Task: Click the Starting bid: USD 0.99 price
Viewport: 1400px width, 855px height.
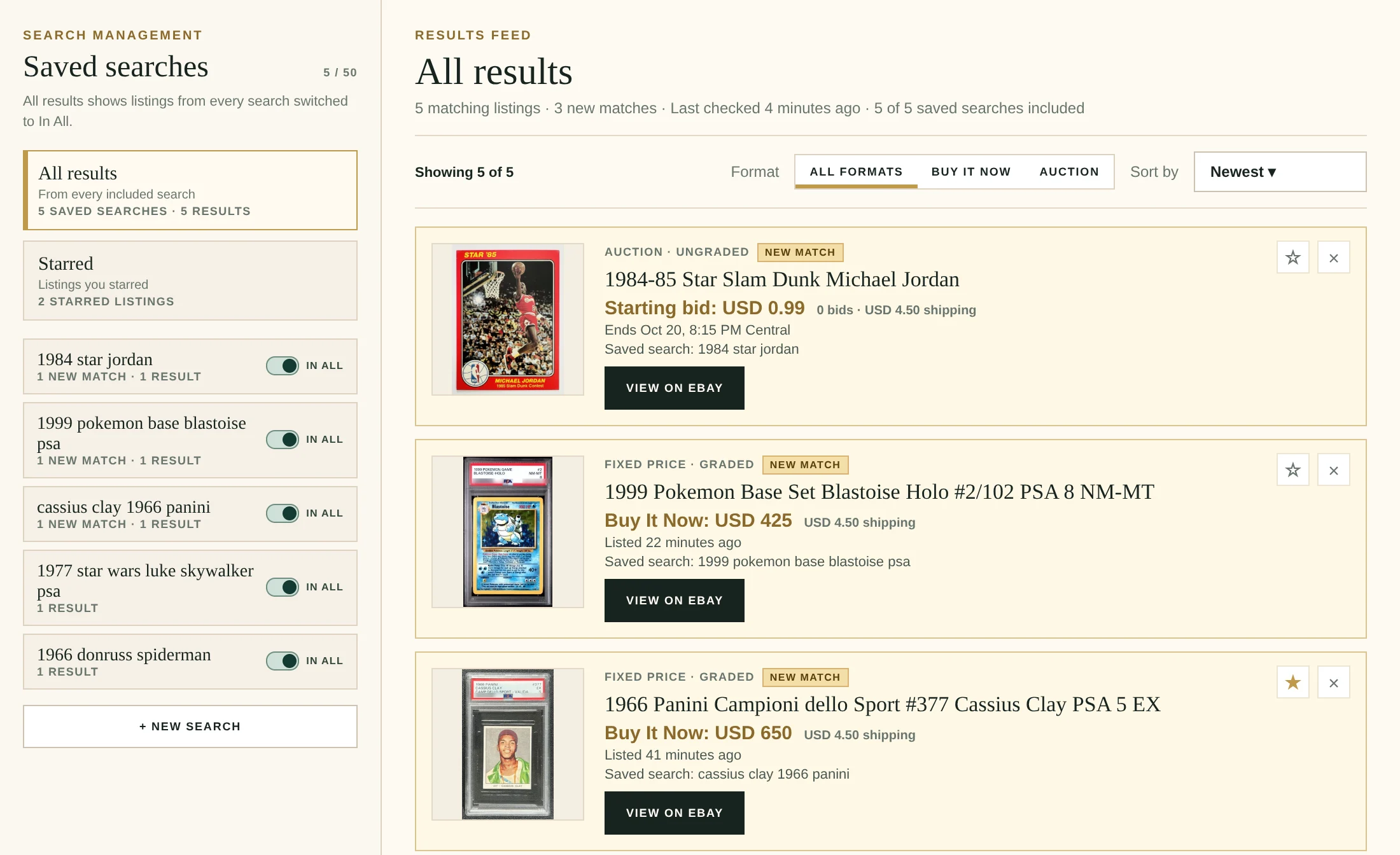Action: click(x=704, y=308)
